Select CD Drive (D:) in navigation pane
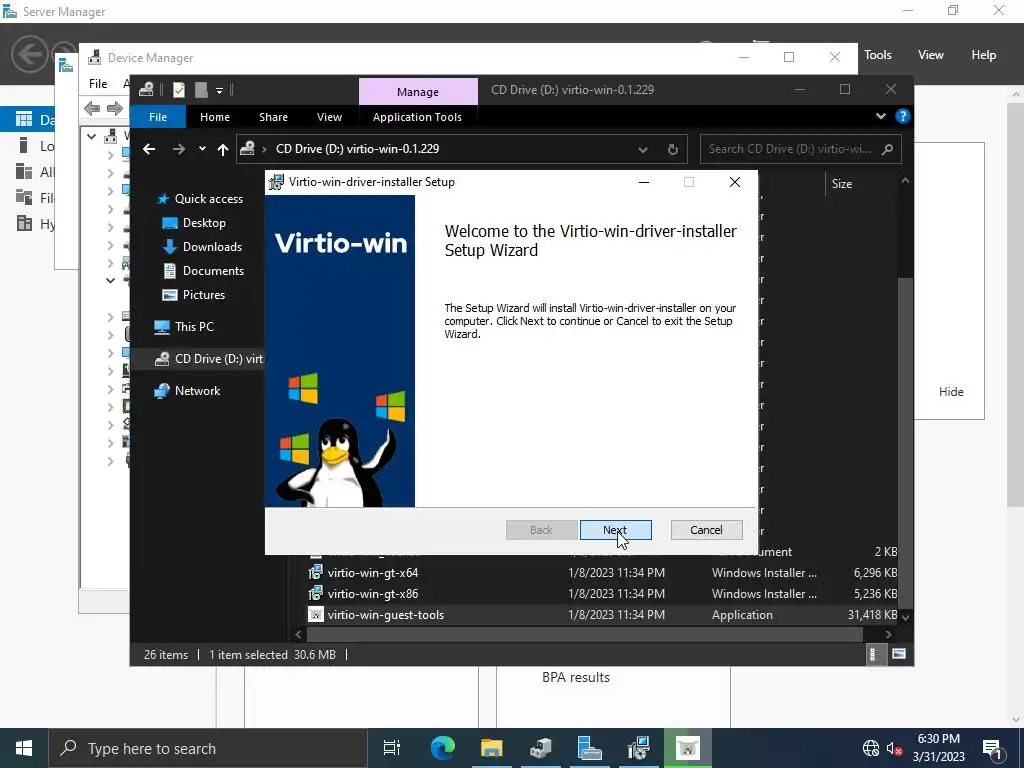Screen dimensions: 1024x768 tap(208, 359)
